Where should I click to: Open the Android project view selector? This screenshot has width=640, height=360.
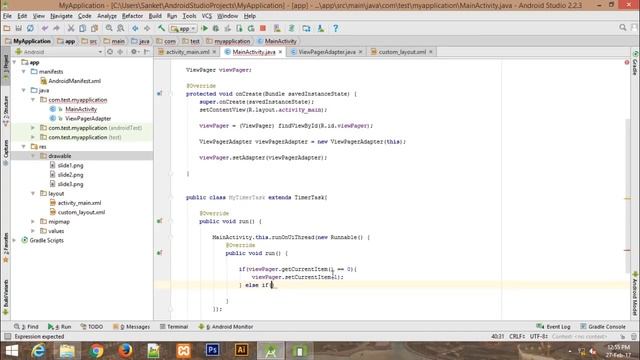coord(59,52)
